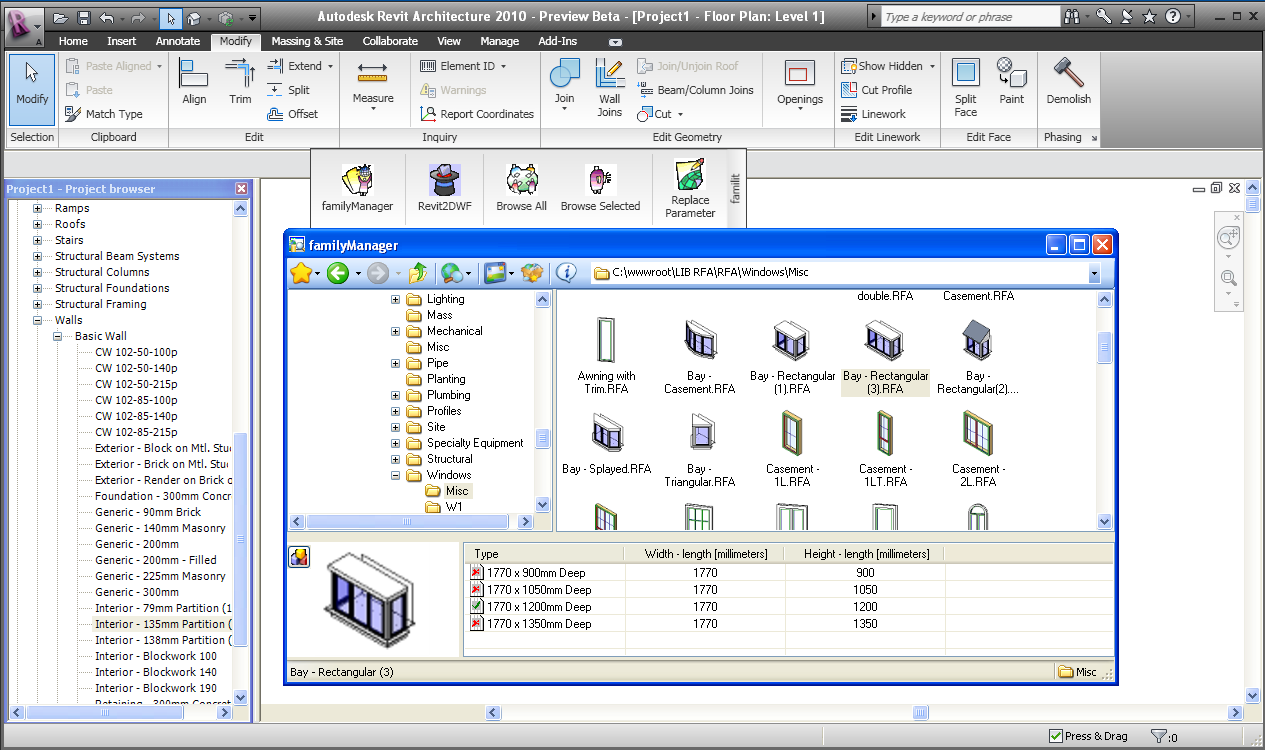The height and width of the screenshot is (750, 1265).
Task: Click the green Back arrow in familyManager
Action: coord(337,272)
